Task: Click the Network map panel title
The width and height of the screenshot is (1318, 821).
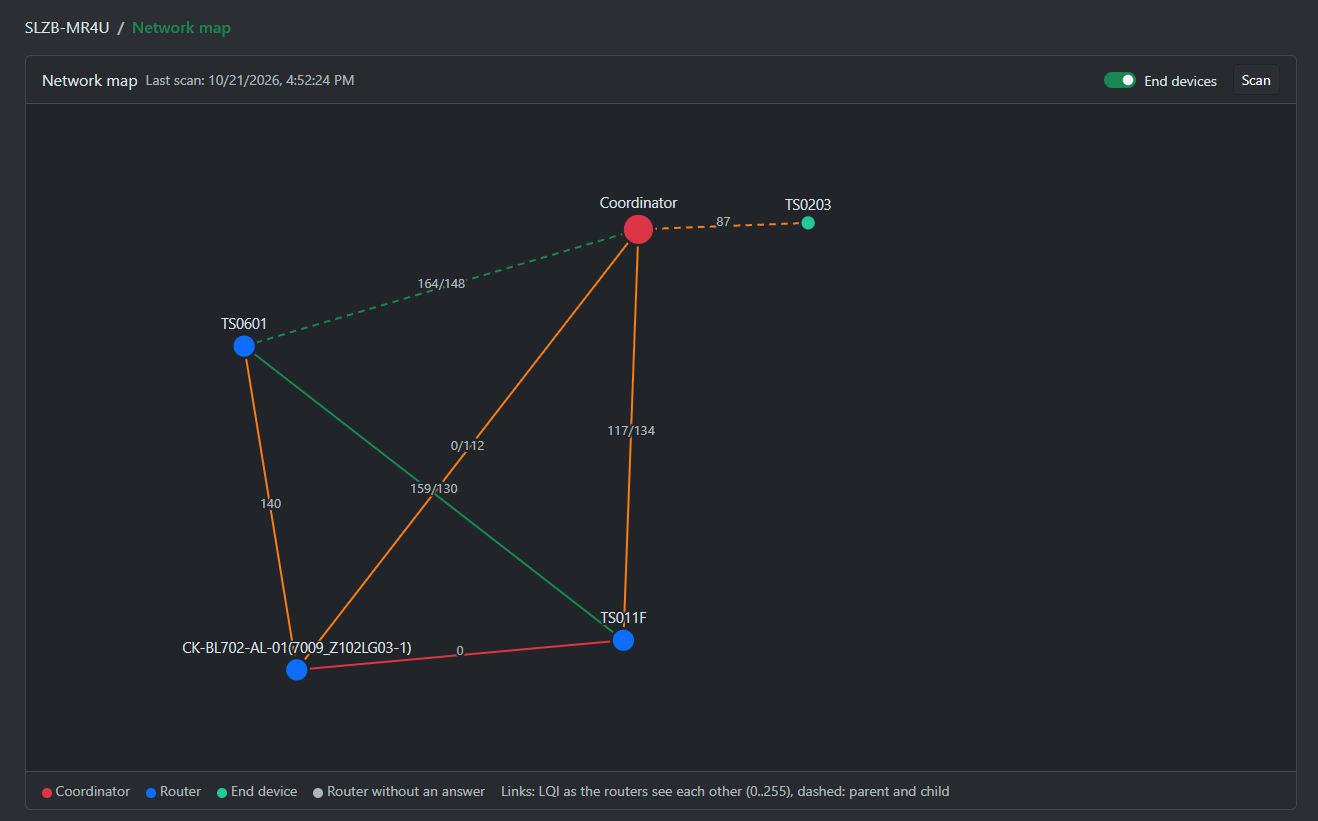Action: pyautogui.click(x=89, y=80)
